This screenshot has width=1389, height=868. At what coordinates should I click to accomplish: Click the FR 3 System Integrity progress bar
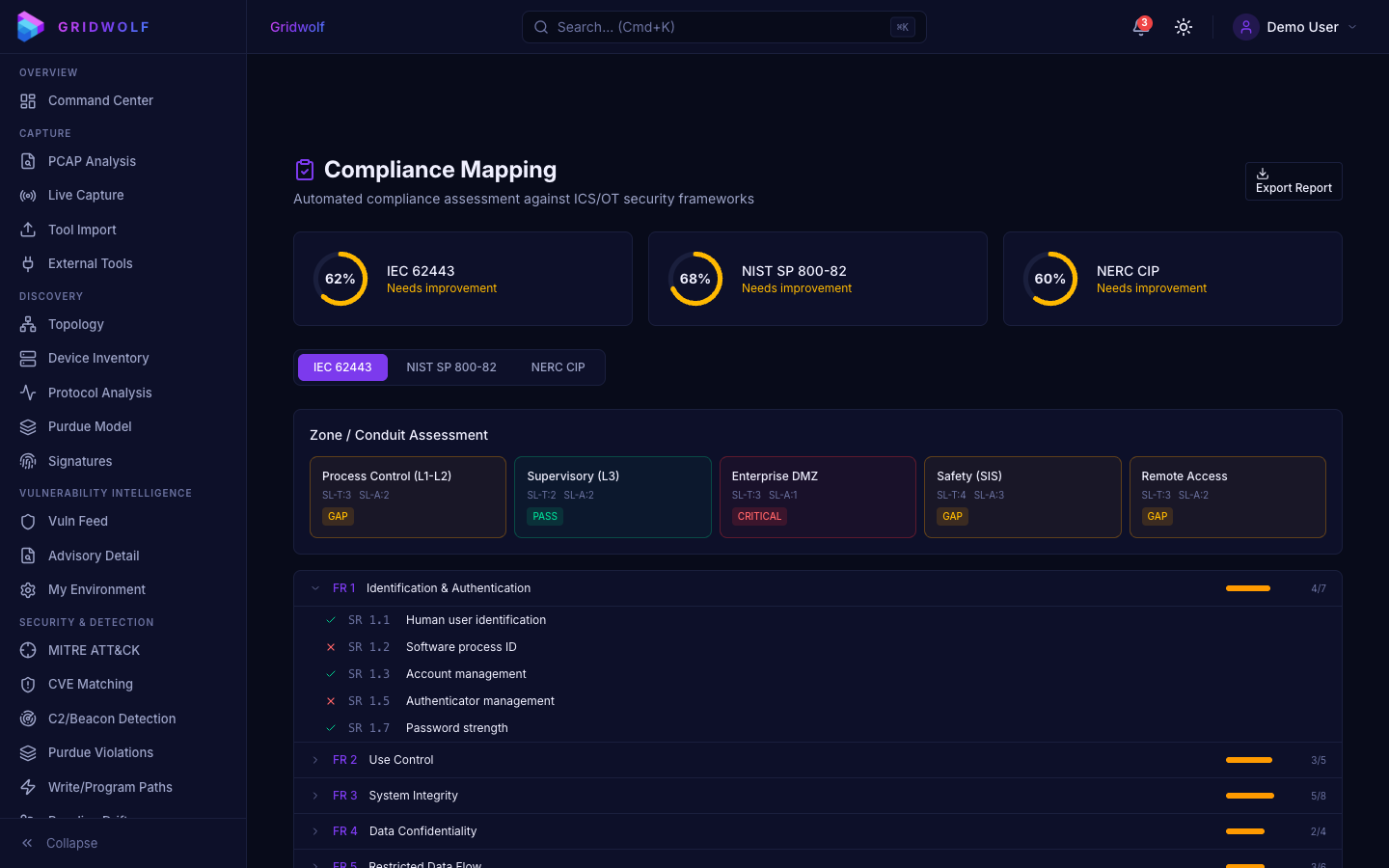[1249, 795]
